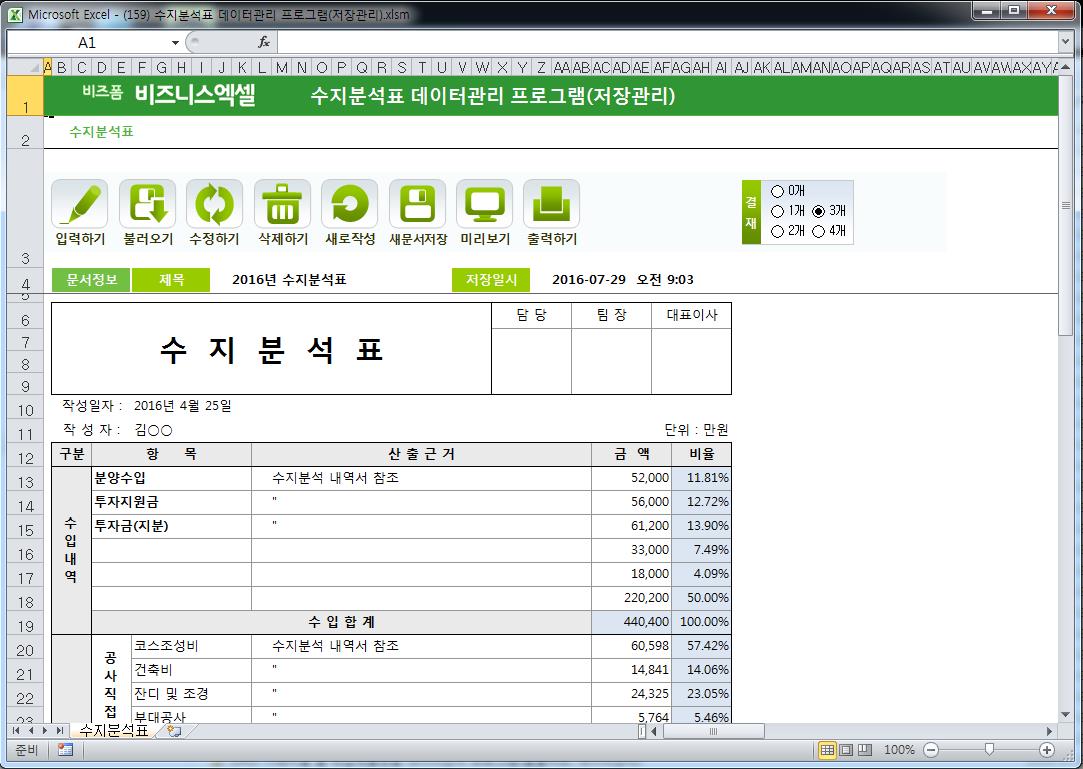Click the 새문서저장 floppy disk icon
1083x769 pixels.
pos(417,205)
